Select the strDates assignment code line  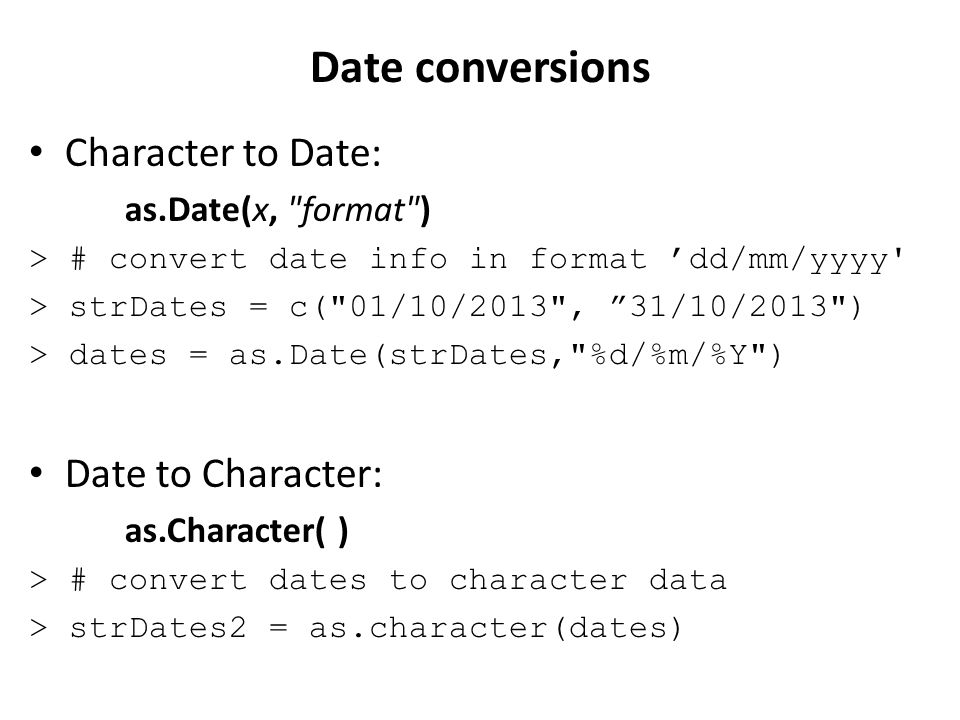[x=446, y=307]
